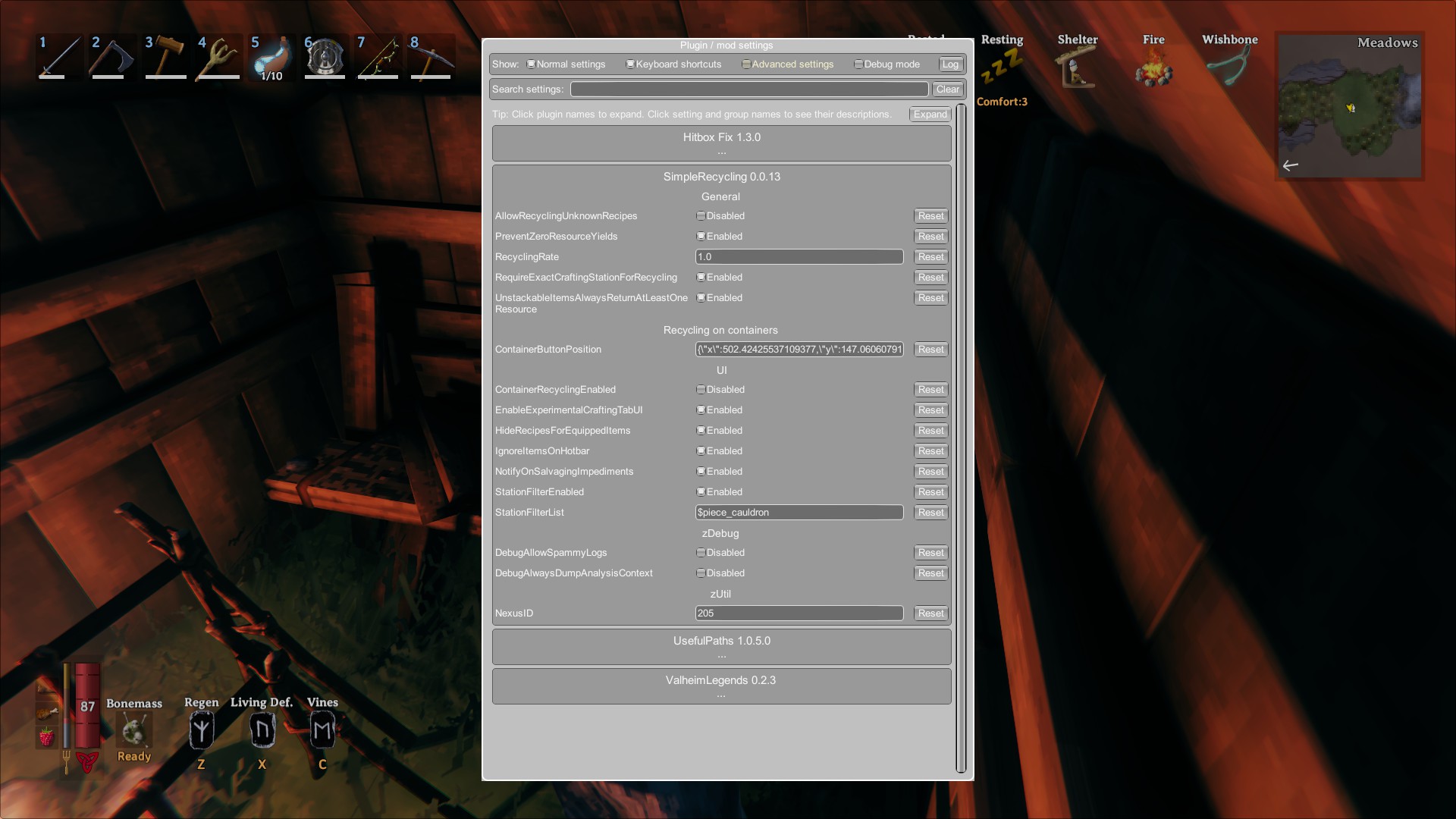Expand the ValheimLegends 0.2.3 section

pyautogui.click(x=721, y=680)
